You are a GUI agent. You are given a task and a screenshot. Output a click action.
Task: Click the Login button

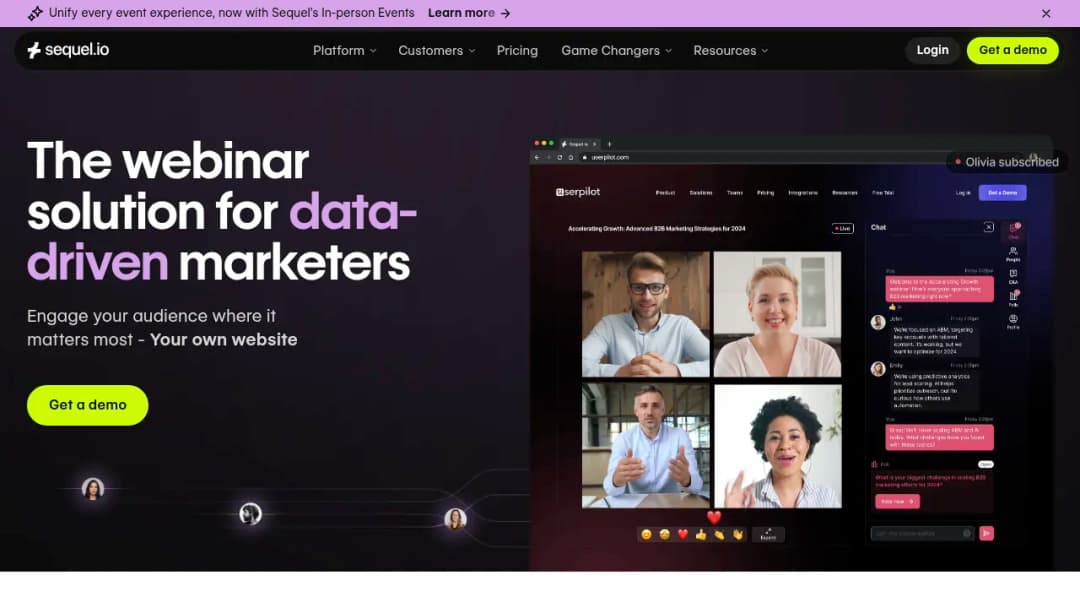coord(932,50)
